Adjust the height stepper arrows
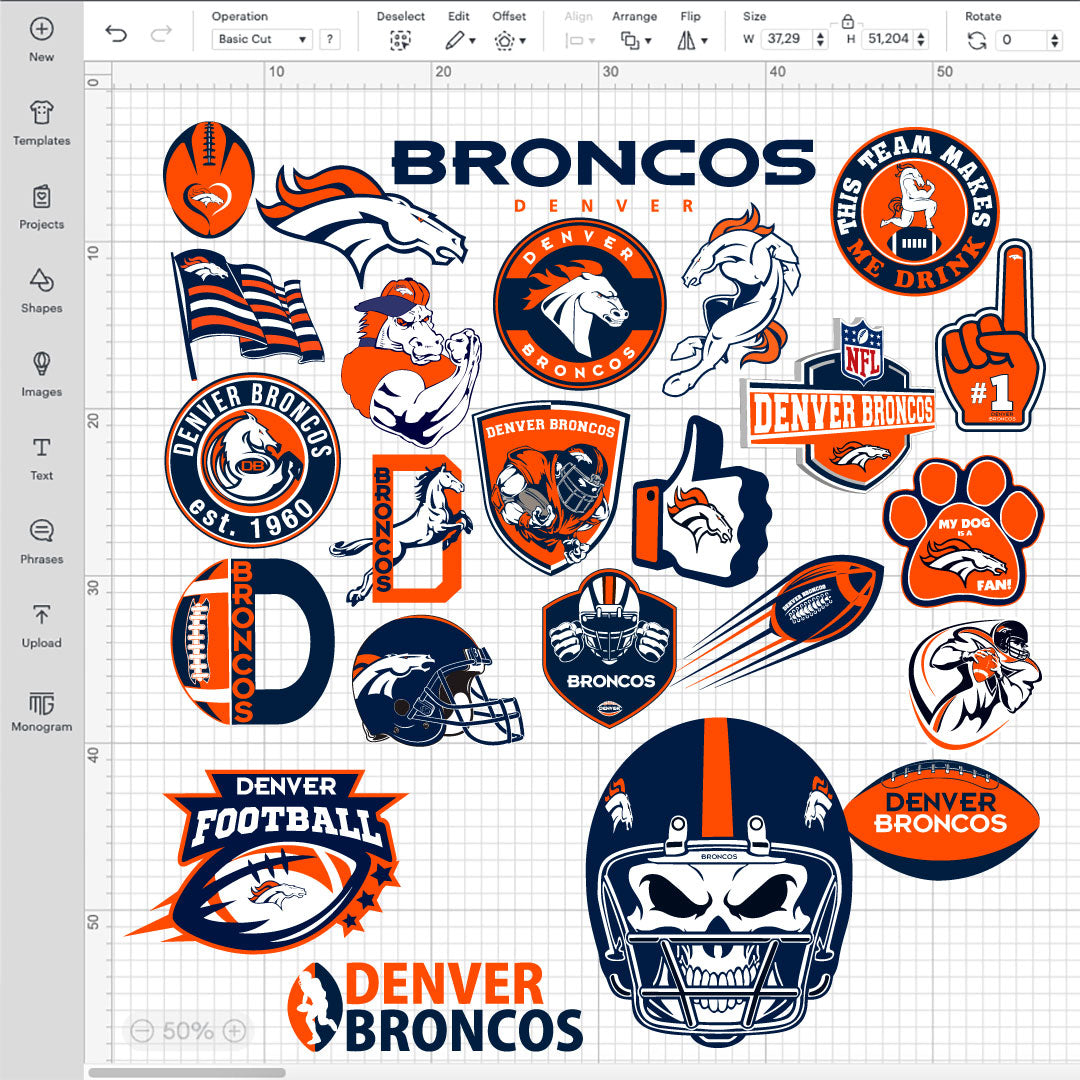The image size is (1080, 1080). pos(921,39)
